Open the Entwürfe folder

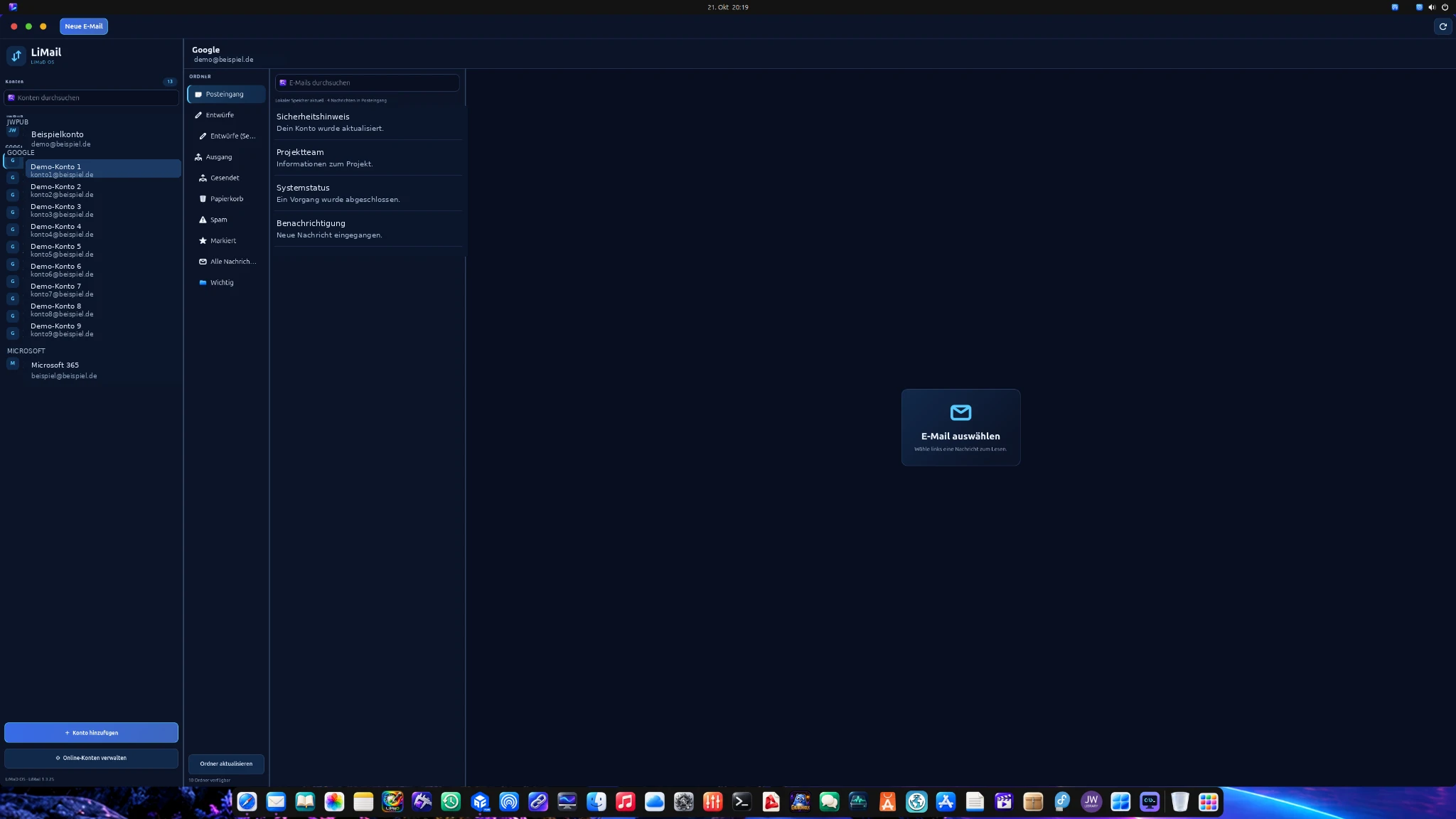pos(226,115)
